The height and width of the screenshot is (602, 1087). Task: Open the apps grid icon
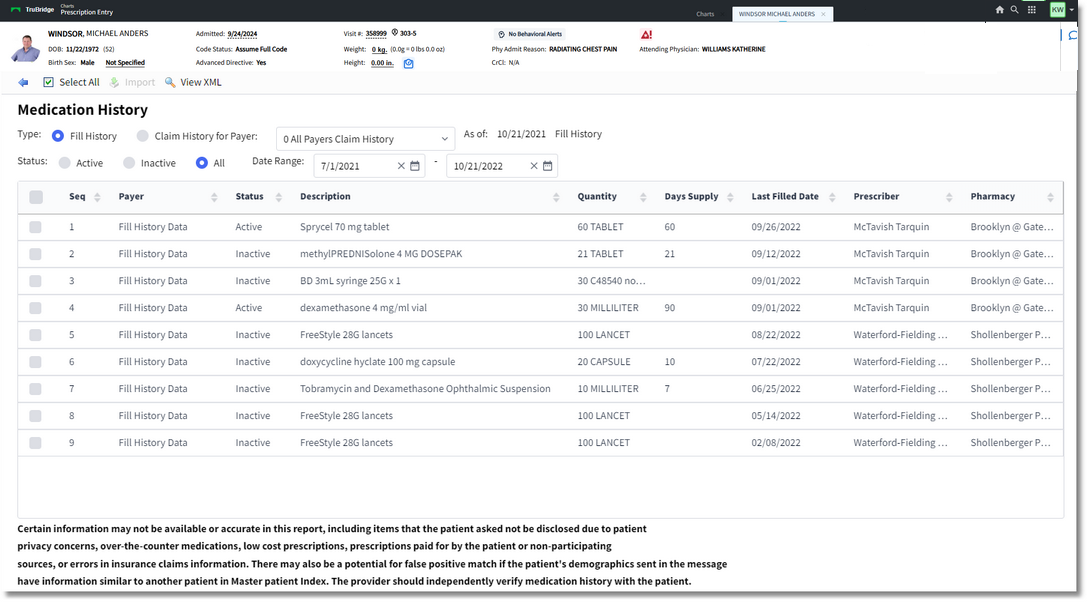[x=1032, y=10]
